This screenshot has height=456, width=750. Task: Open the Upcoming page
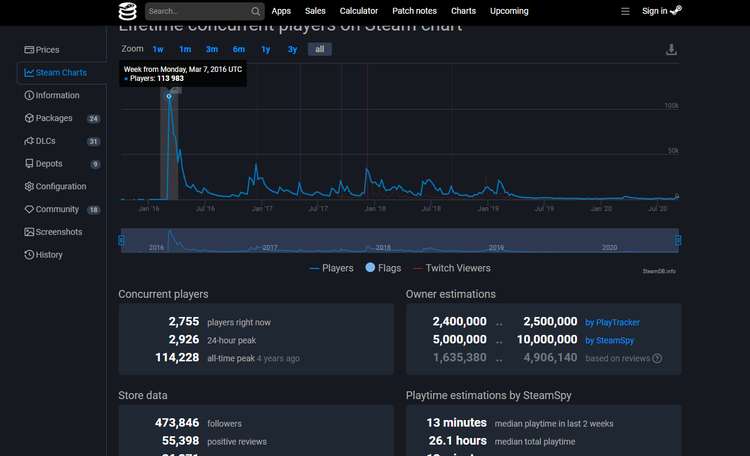(509, 11)
